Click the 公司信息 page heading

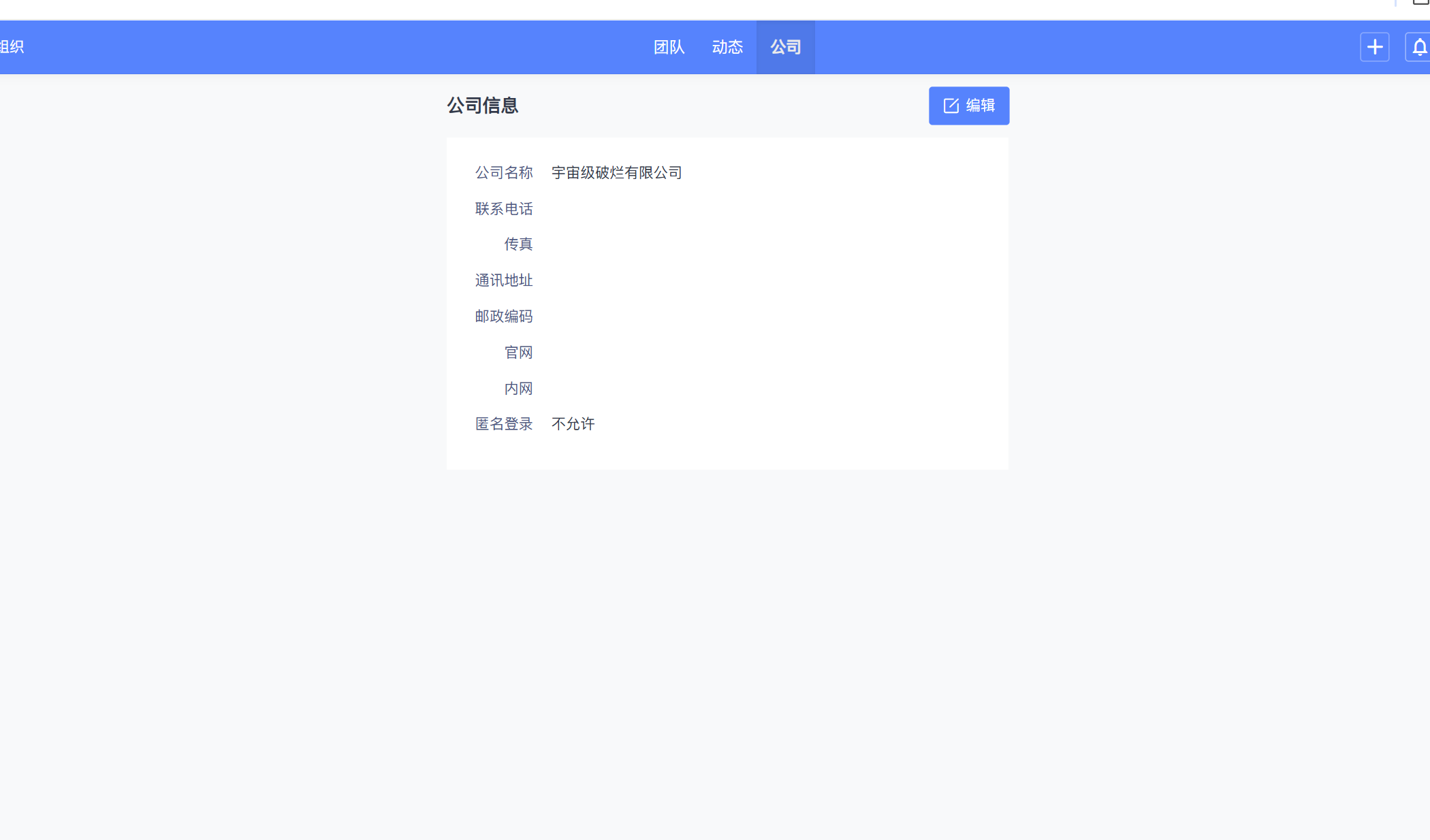click(482, 106)
